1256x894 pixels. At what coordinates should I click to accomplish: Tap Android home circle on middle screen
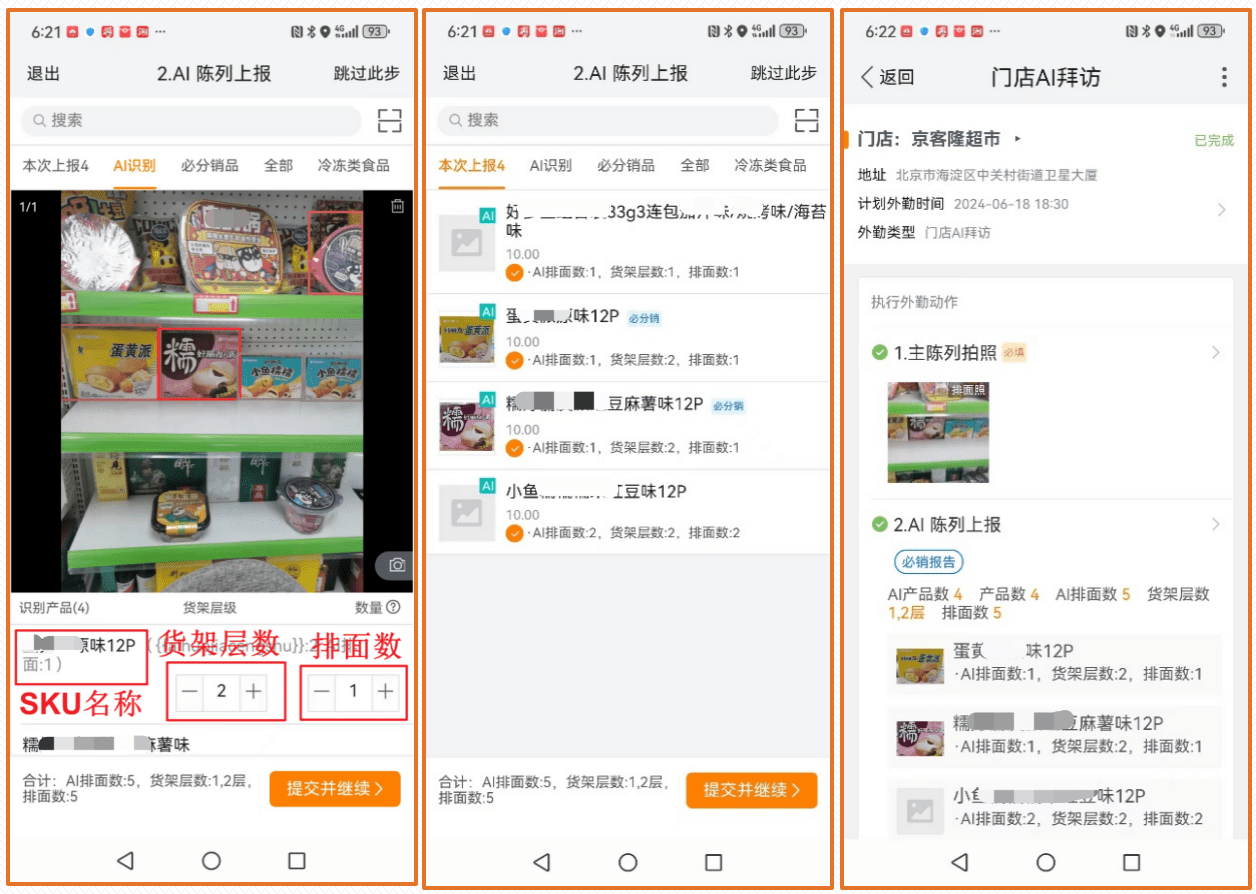pos(627,861)
